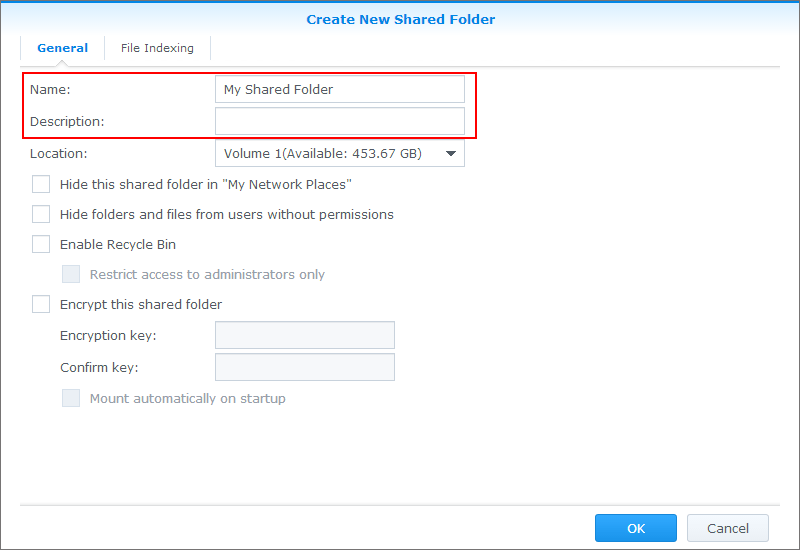The height and width of the screenshot is (550, 800).
Task: Click the Encryption key: label text
Action: (x=108, y=336)
